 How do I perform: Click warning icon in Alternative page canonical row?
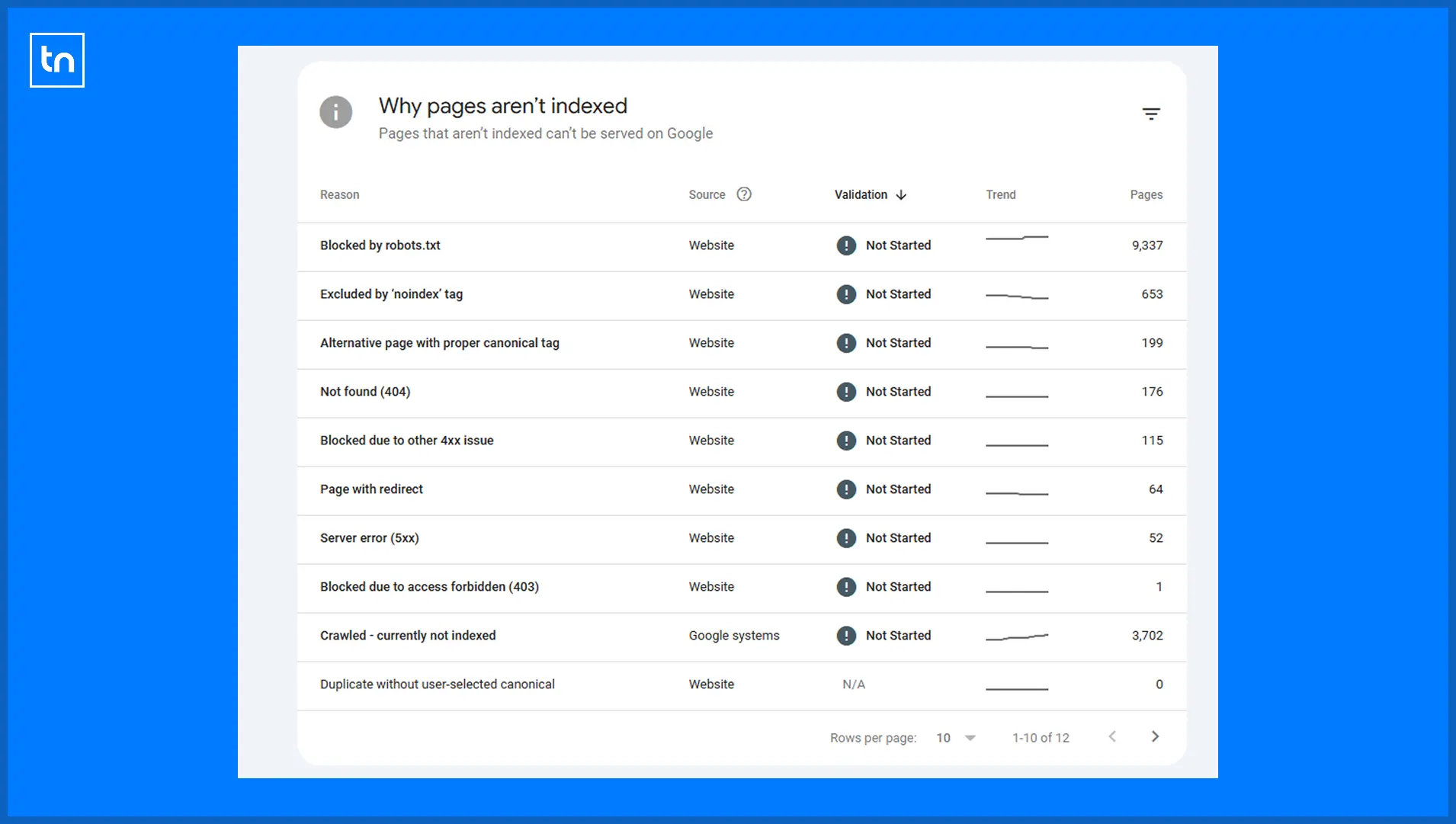[846, 343]
